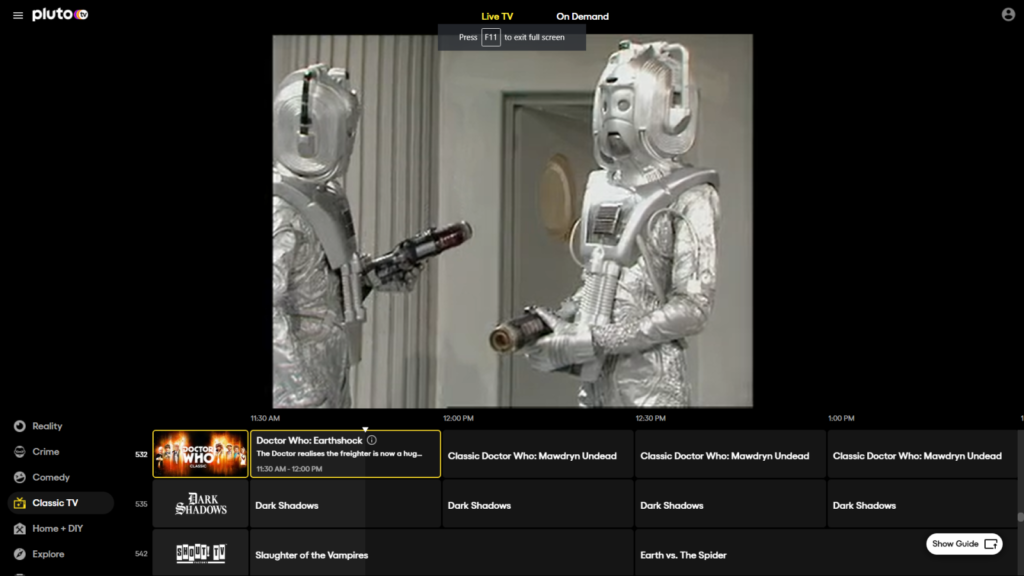Select Dark Shadows at 1:00 PM
The width and height of the screenshot is (1024, 576).
[x=922, y=504]
